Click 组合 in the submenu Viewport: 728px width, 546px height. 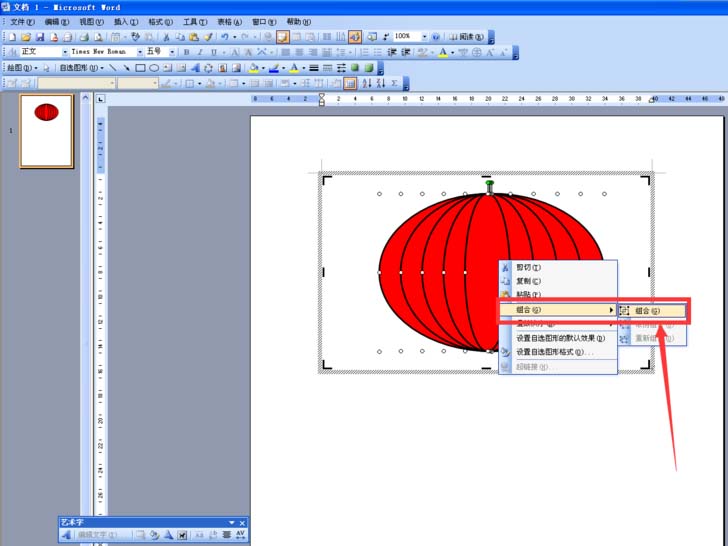coord(652,311)
